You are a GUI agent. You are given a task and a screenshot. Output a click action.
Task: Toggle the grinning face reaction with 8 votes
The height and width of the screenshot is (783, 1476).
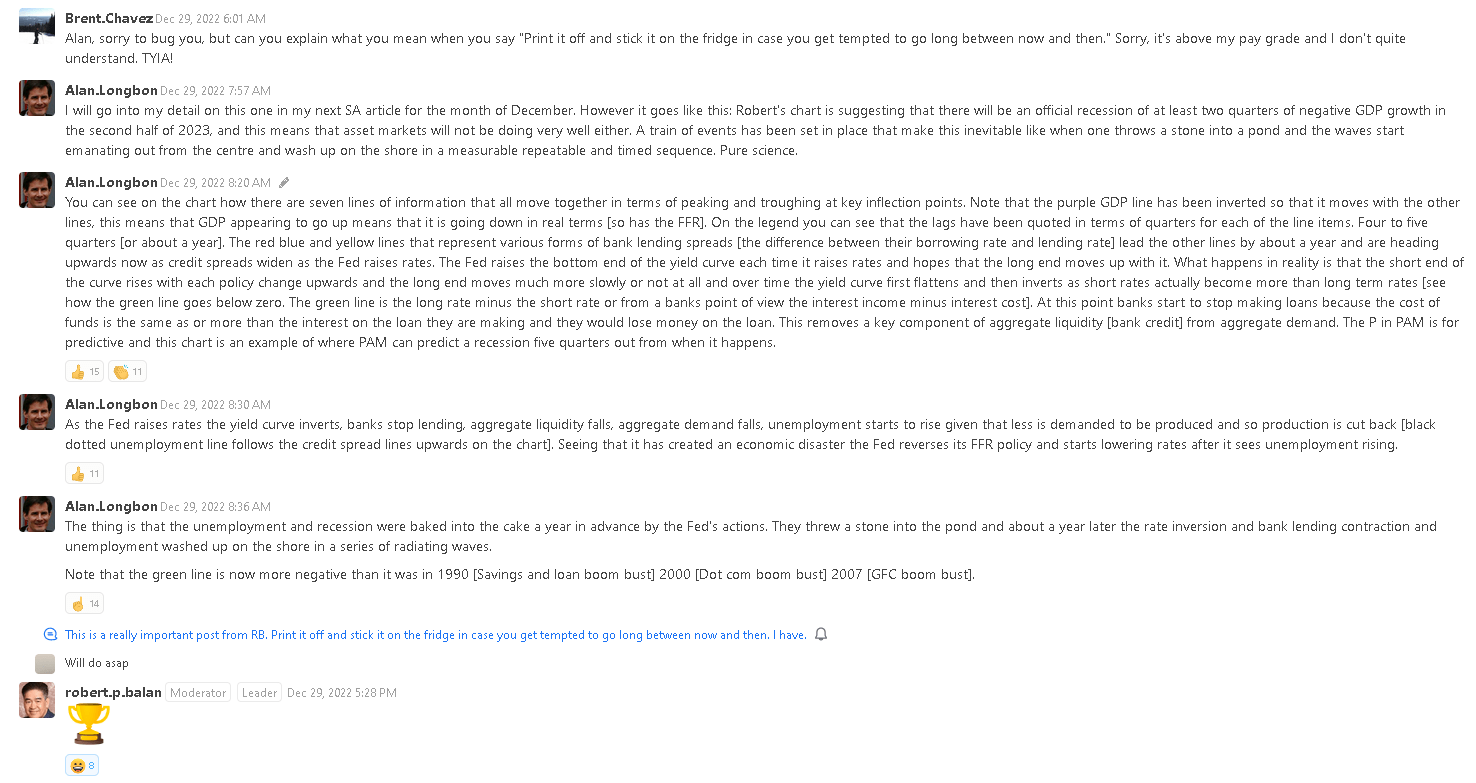pyautogui.click(x=81, y=766)
